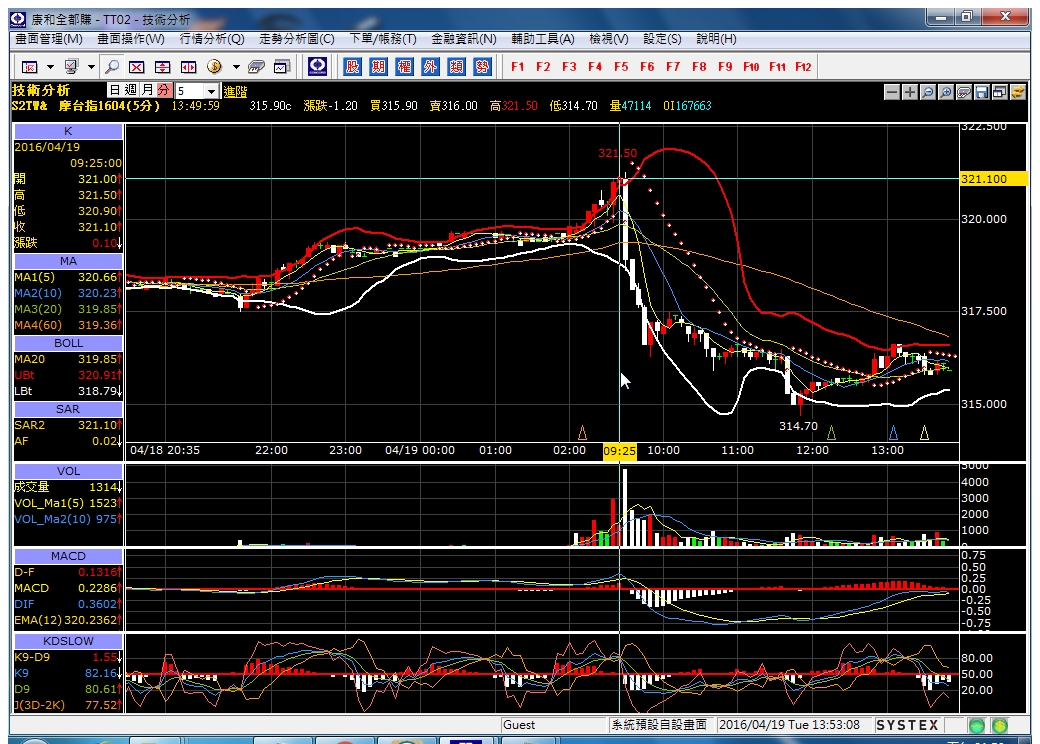
Task: Click the gold dollar coin icon
Action: click(214, 66)
